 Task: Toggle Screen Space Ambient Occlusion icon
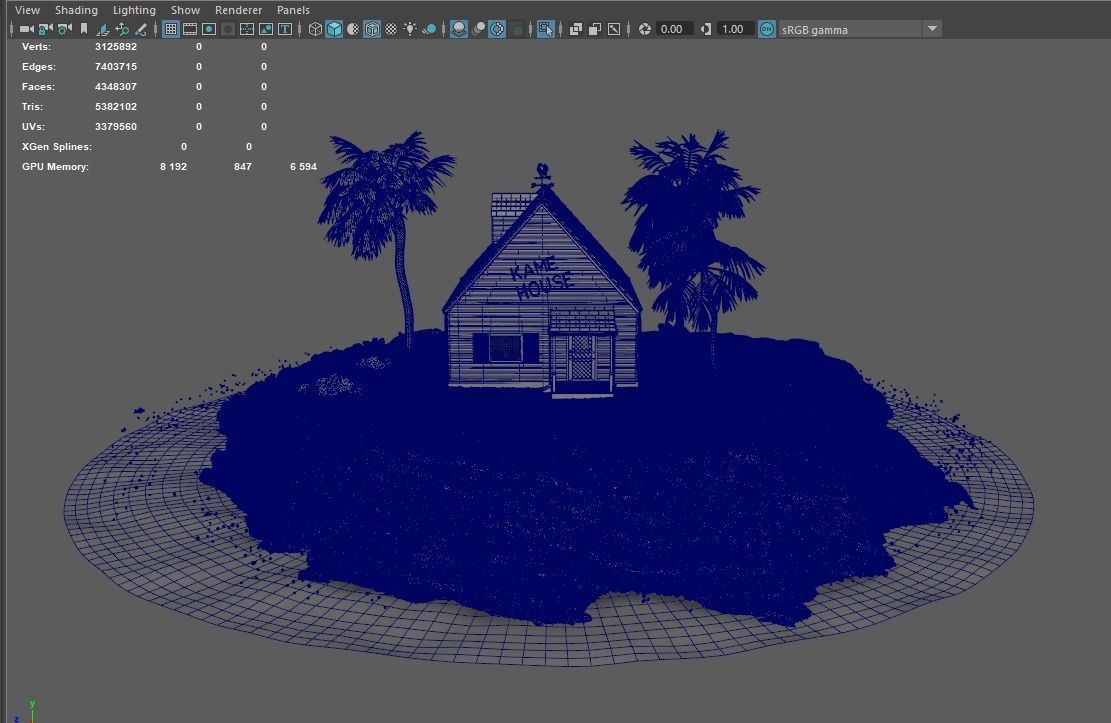pos(459,29)
